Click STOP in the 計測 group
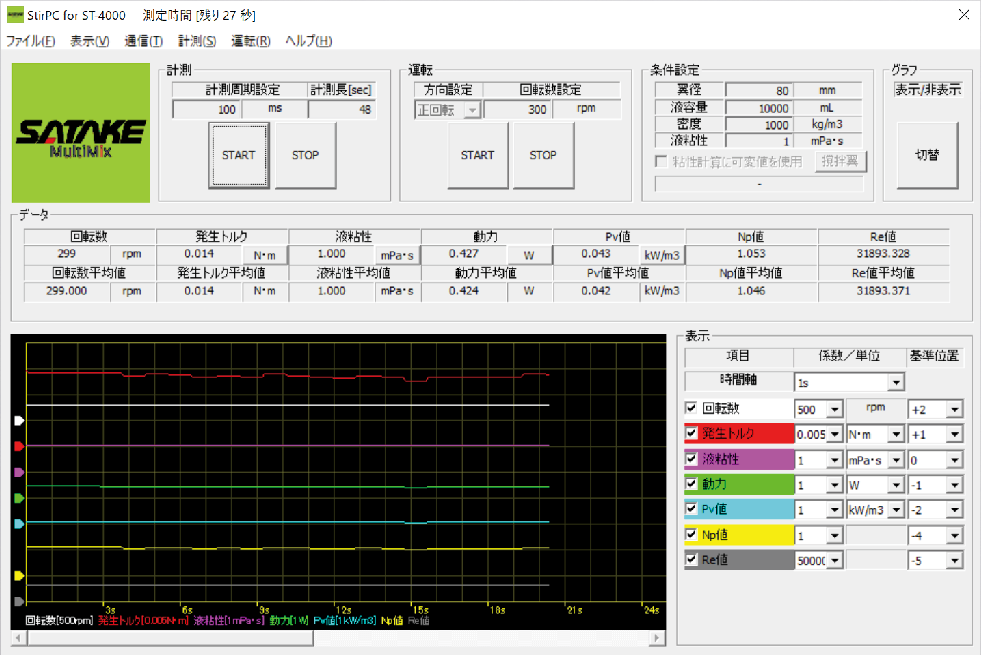 [305, 155]
